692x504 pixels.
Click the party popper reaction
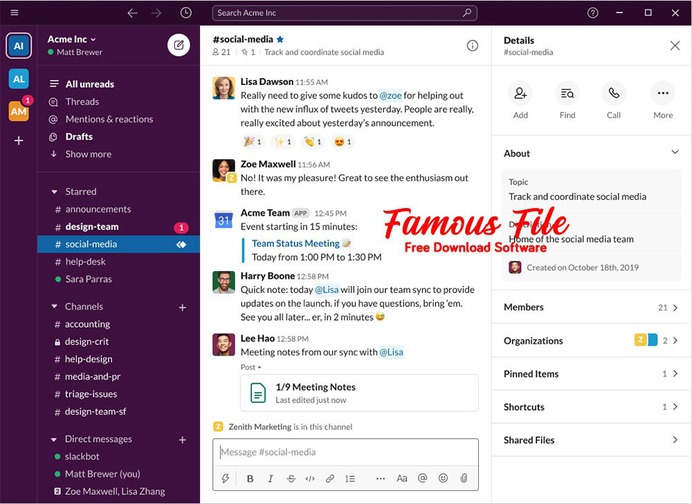click(x=252, y=142)
